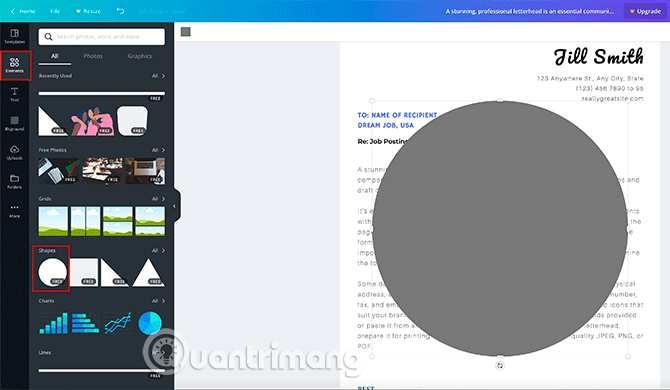The width and height of the screenshot is (670, 390).
Task: Add the last two-row grid layout in Grids
Action: pyautogui.click(x=150, y=221)
